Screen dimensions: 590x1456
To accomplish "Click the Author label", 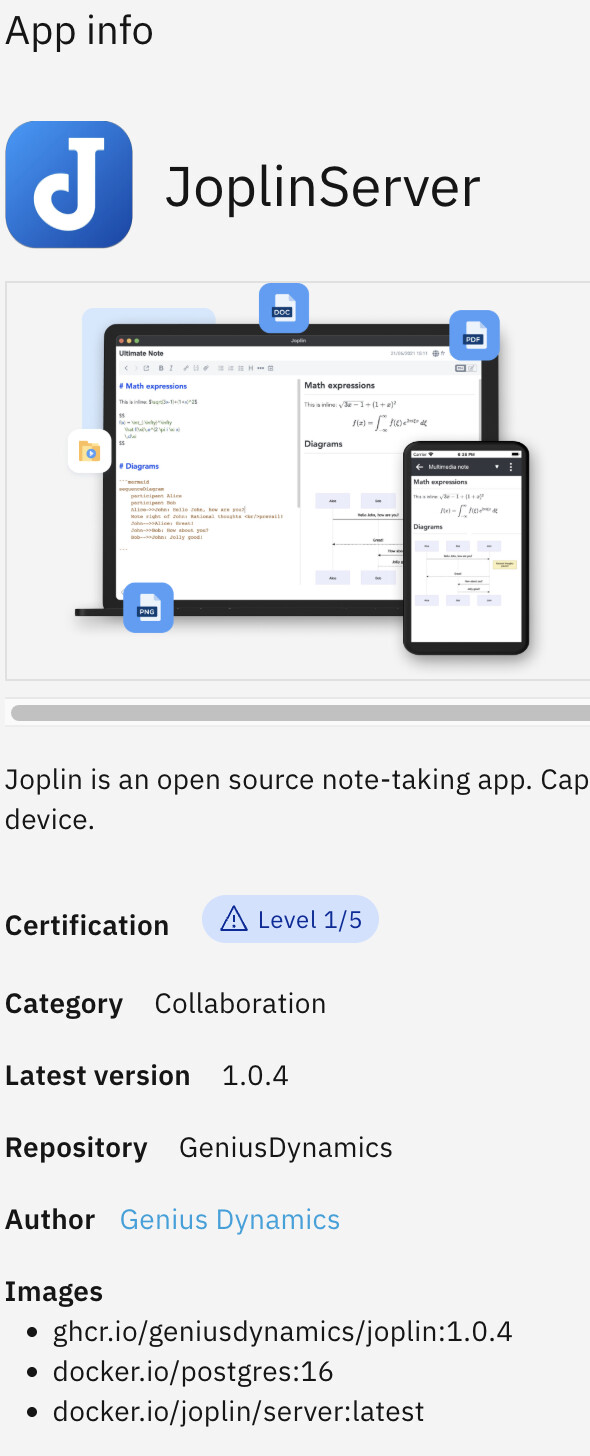I will click(50, 1220).
